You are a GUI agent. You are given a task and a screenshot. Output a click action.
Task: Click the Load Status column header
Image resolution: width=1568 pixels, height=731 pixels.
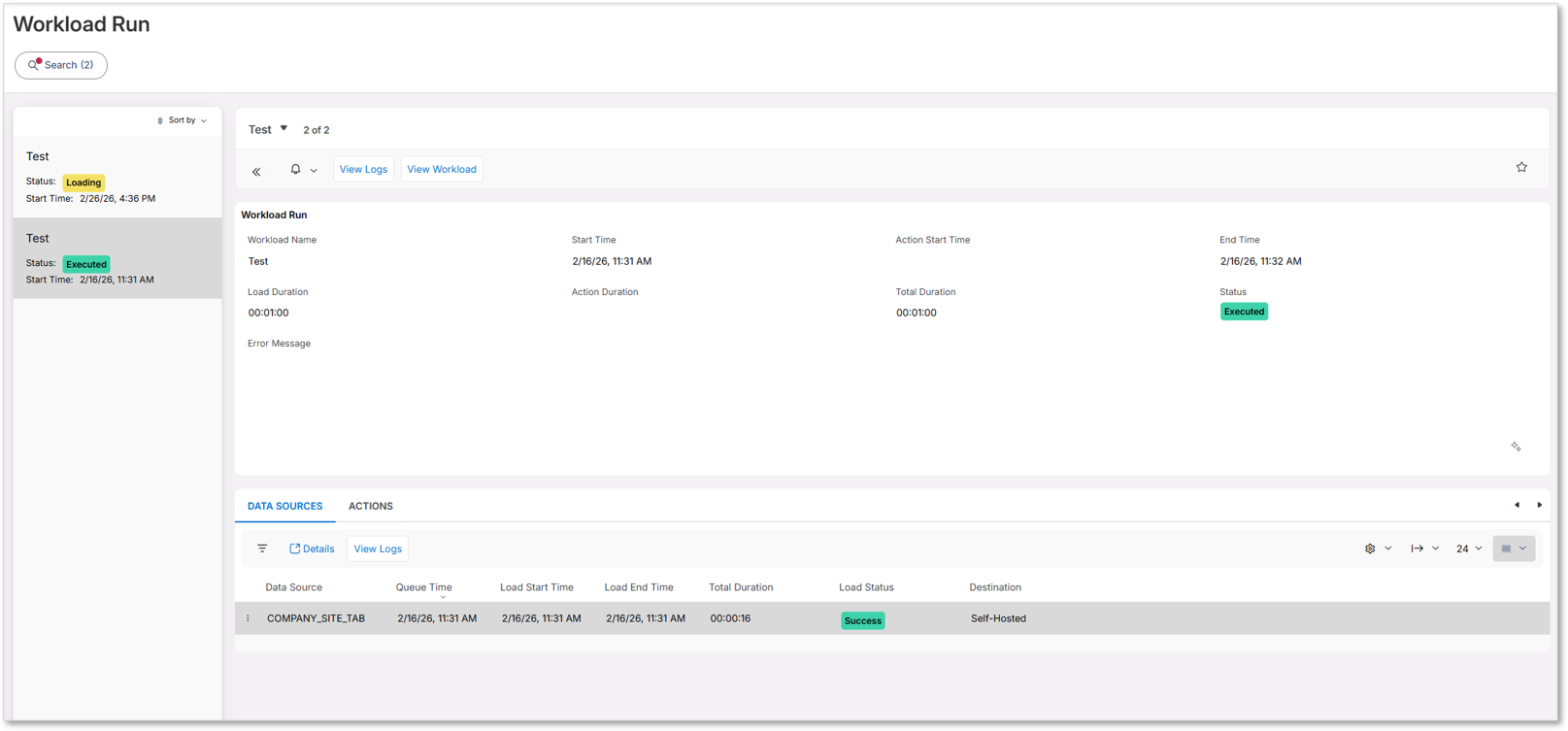coord(866,587)
